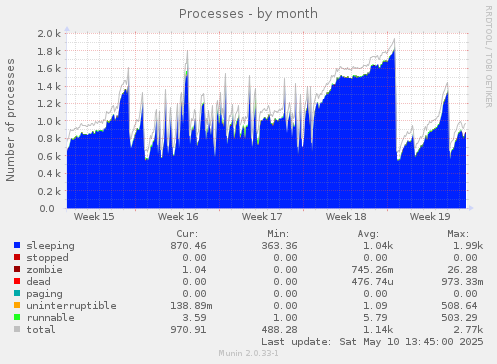Click the gray total legend swatch
Image resolution: width=497 pixels, height=364 pixels.
pos(17,329)
